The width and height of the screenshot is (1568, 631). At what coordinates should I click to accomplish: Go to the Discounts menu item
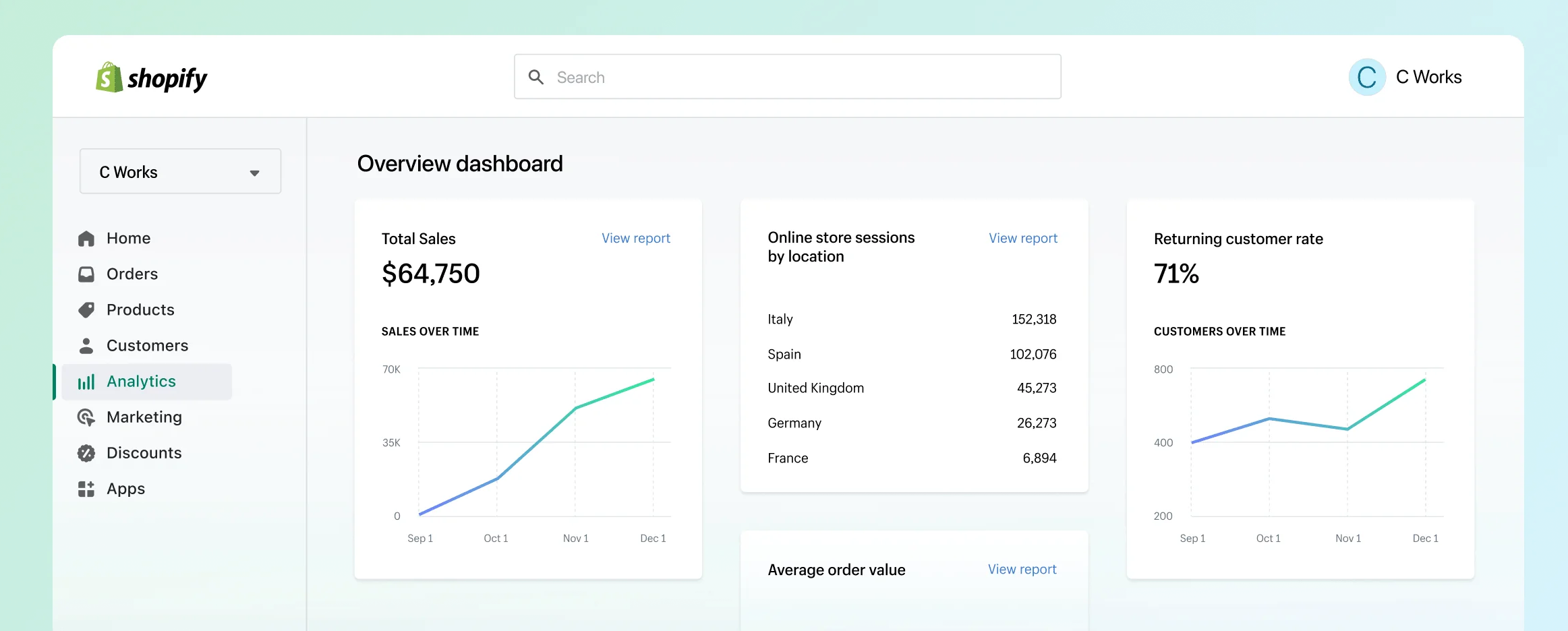point(144,453)
